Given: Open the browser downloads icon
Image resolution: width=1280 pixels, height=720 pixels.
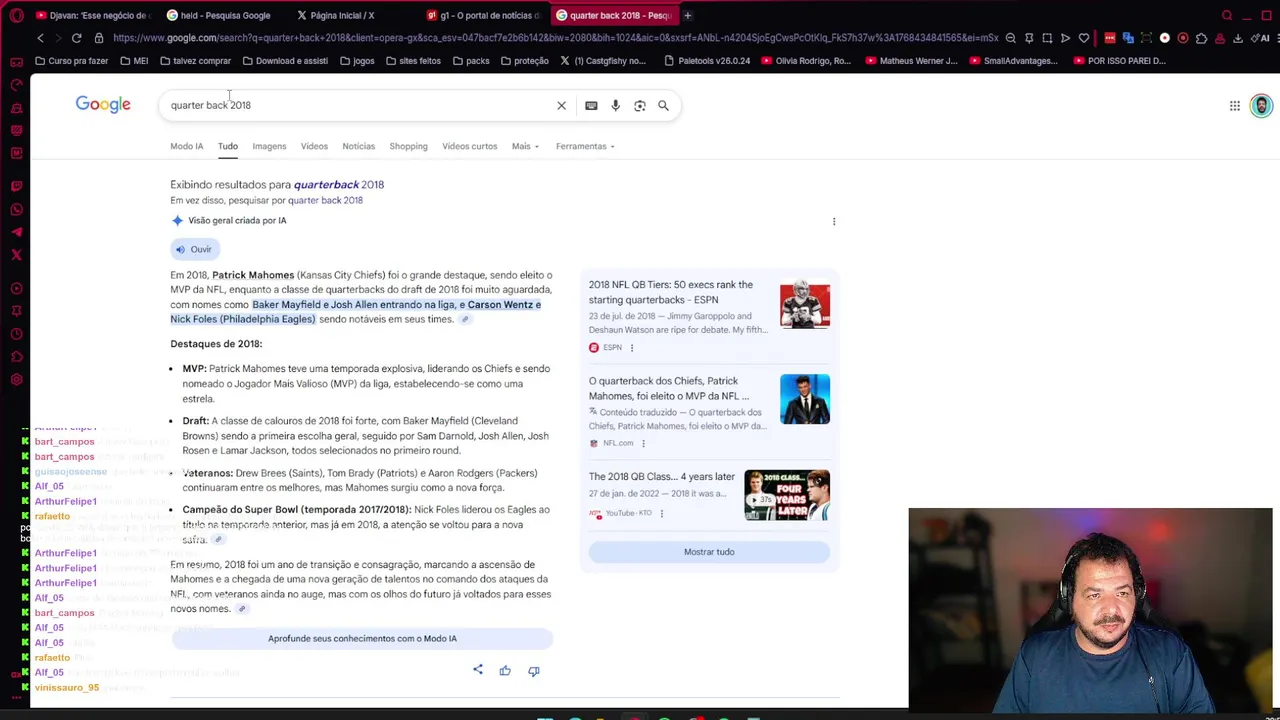Looking at the screenshot, I should tap(1238, 38).
